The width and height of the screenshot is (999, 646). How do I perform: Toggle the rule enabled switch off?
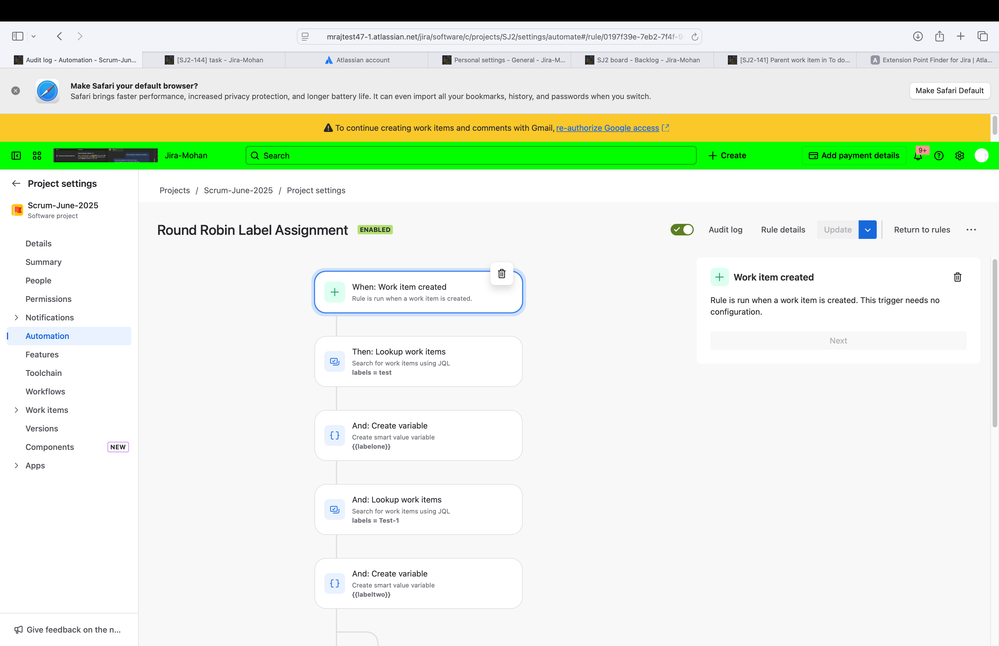(x=682, y=229)
